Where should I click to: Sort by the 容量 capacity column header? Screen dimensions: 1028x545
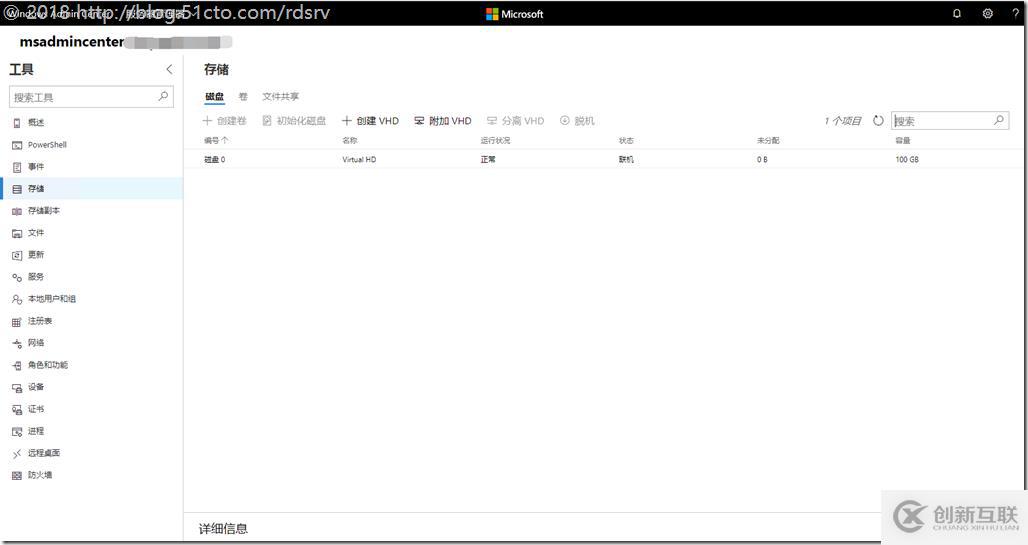click(x=903, y=140)
